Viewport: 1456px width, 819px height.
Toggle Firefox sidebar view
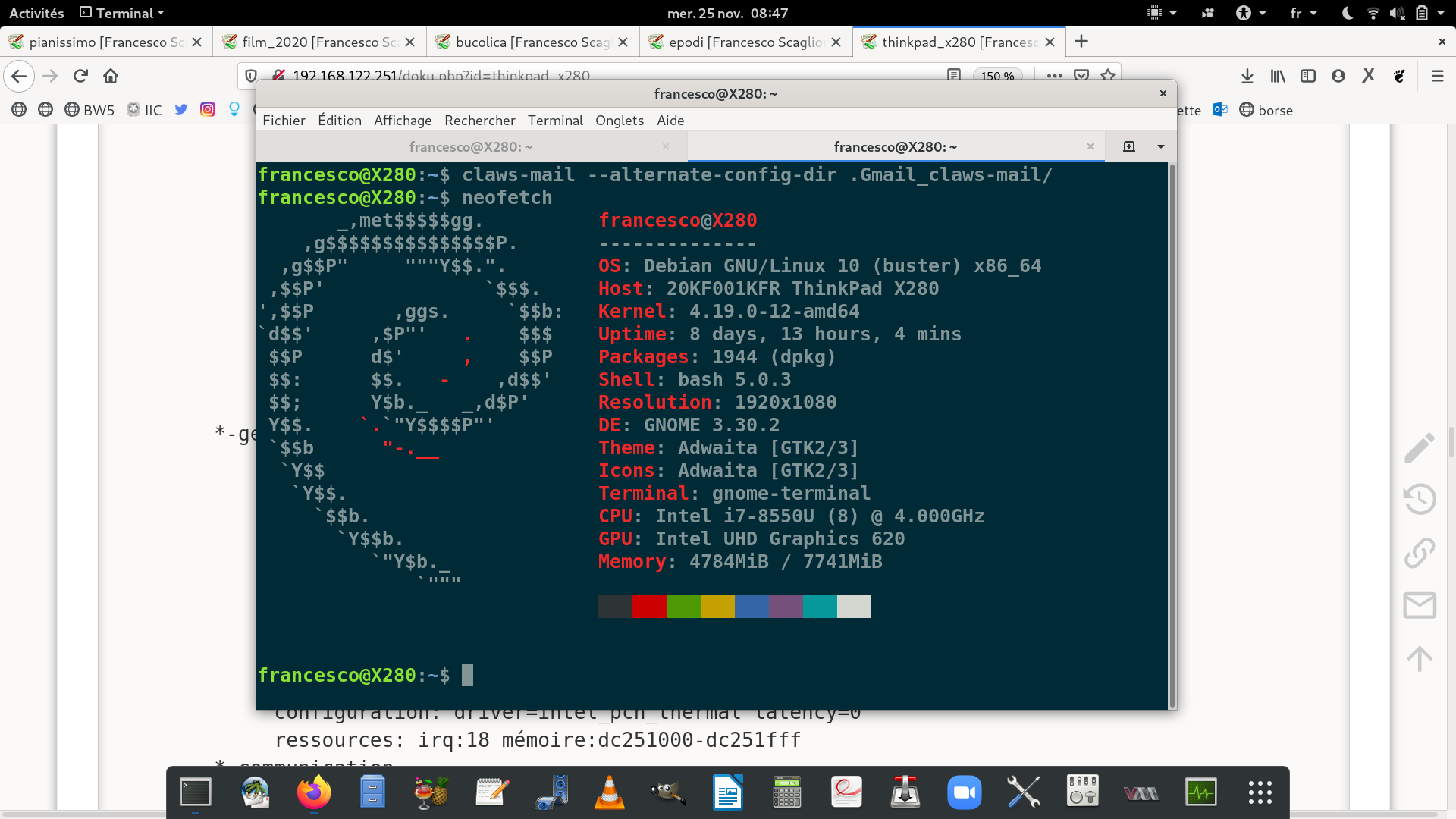click(1308, 76)
